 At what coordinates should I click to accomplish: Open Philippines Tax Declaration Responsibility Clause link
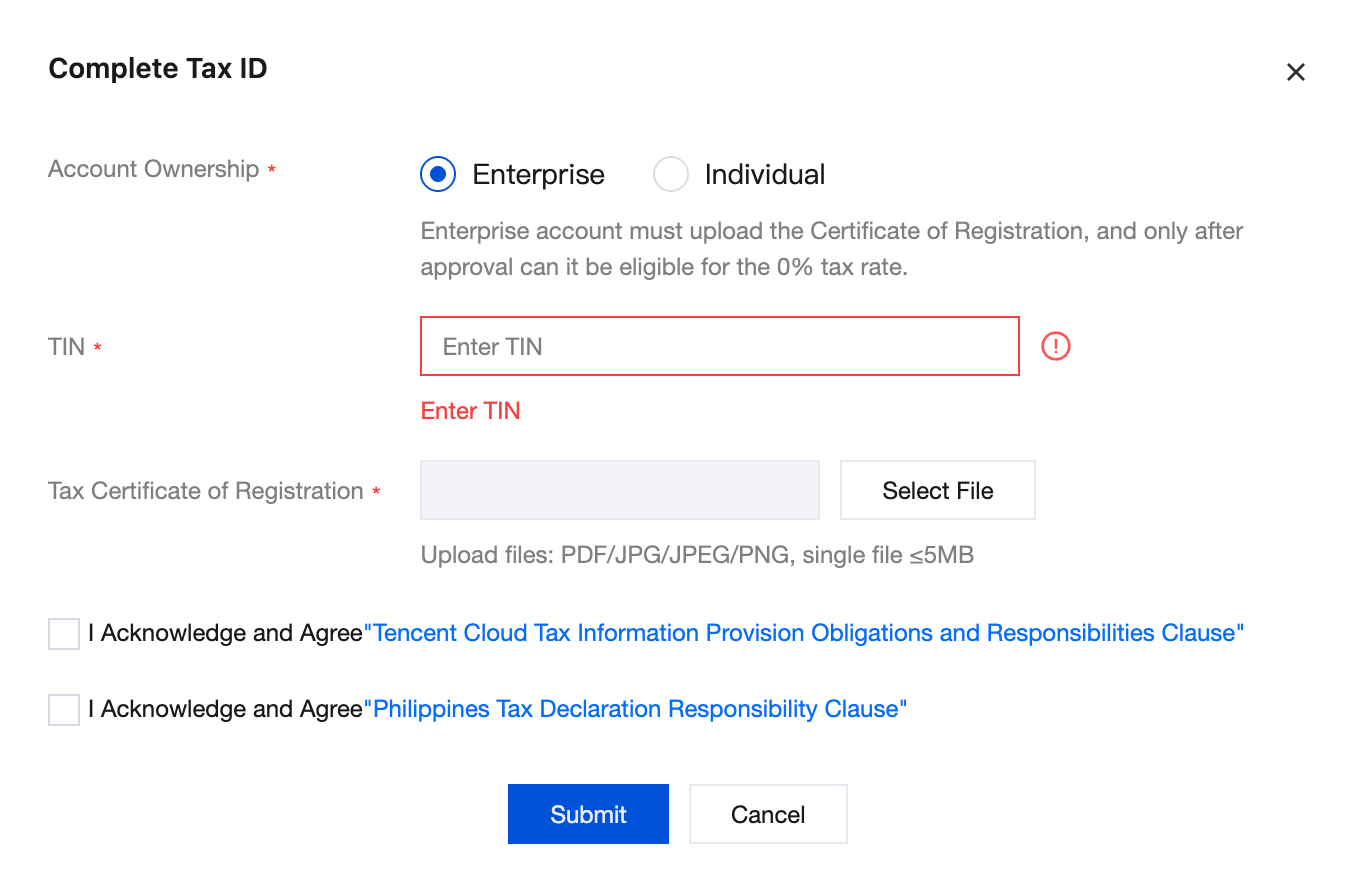tap(639, 709)
